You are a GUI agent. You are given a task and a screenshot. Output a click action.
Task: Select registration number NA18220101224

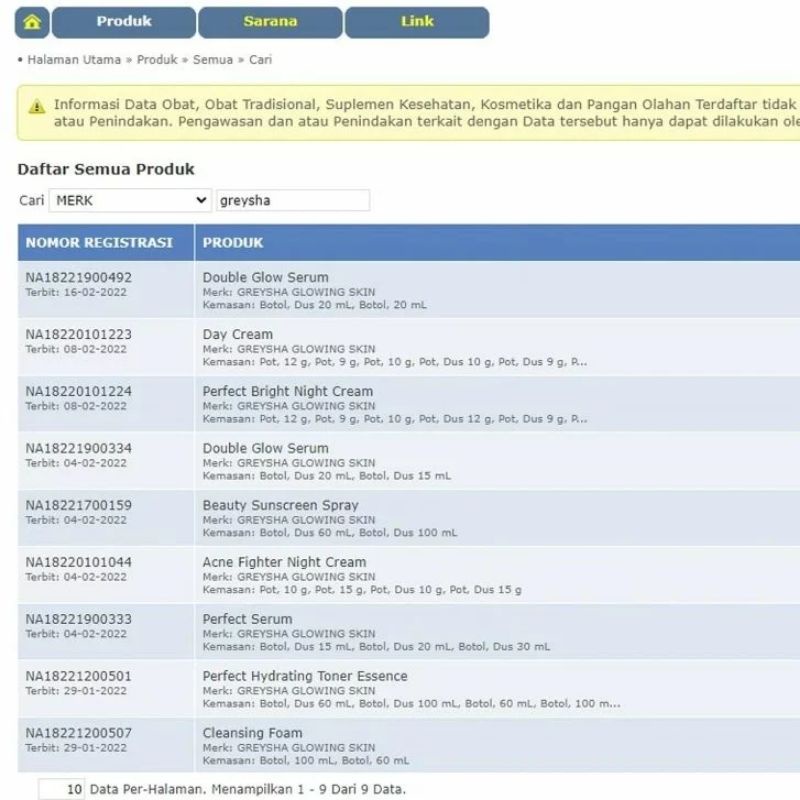pos(79,391)
